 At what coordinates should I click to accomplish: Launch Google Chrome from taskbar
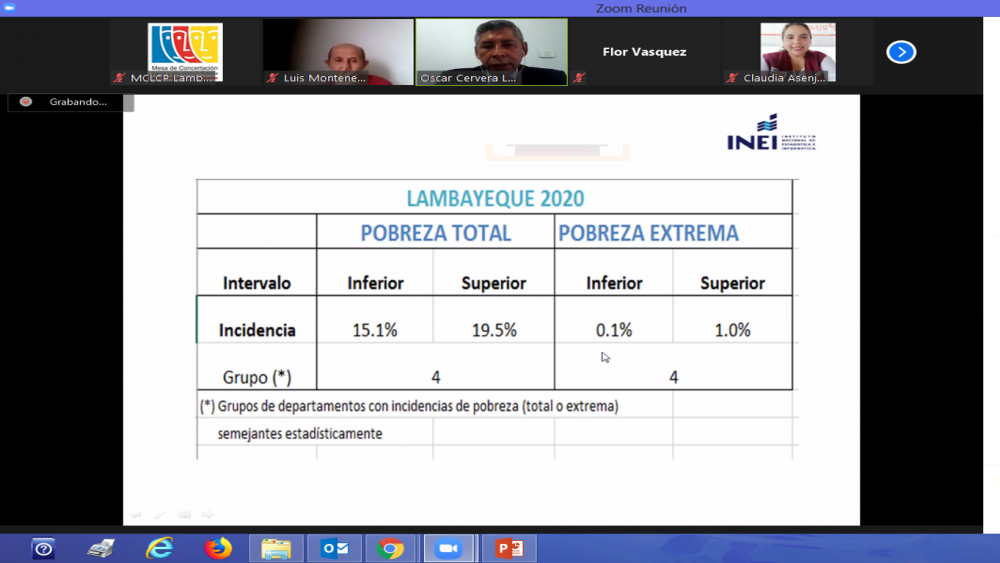391,548
